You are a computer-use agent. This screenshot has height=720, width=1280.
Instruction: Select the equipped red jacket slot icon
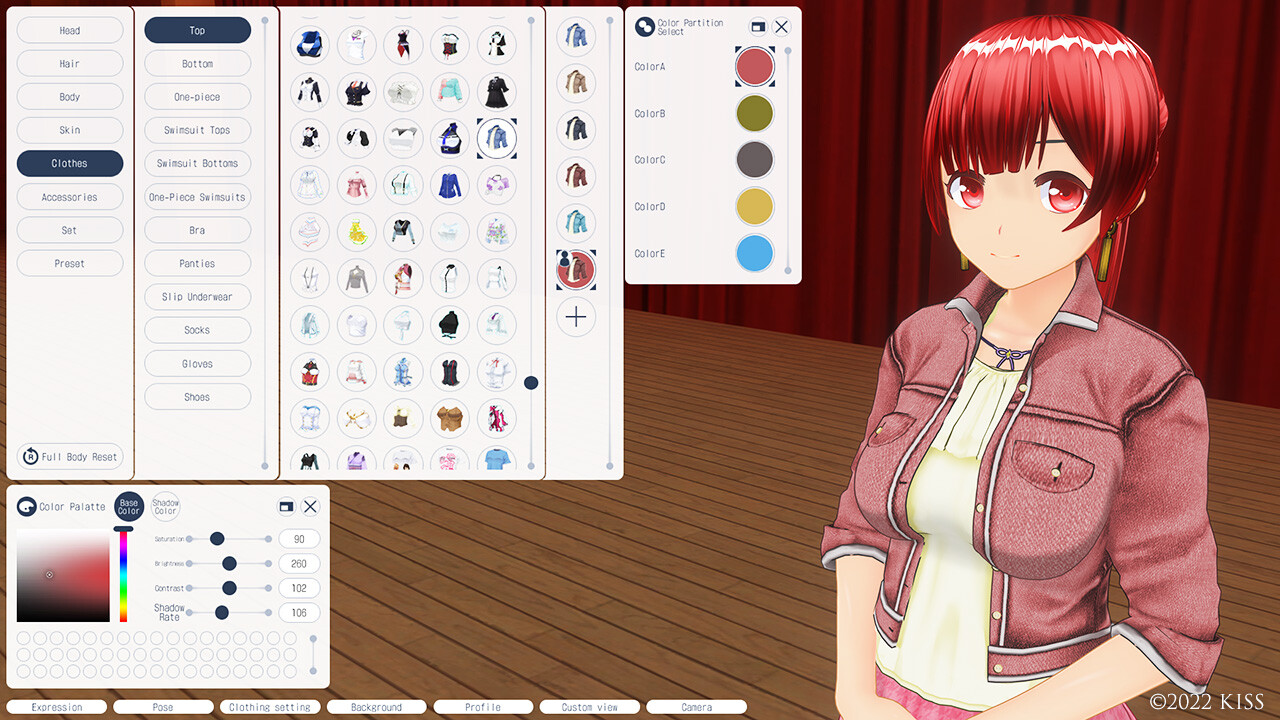click(x=576, y=269)
